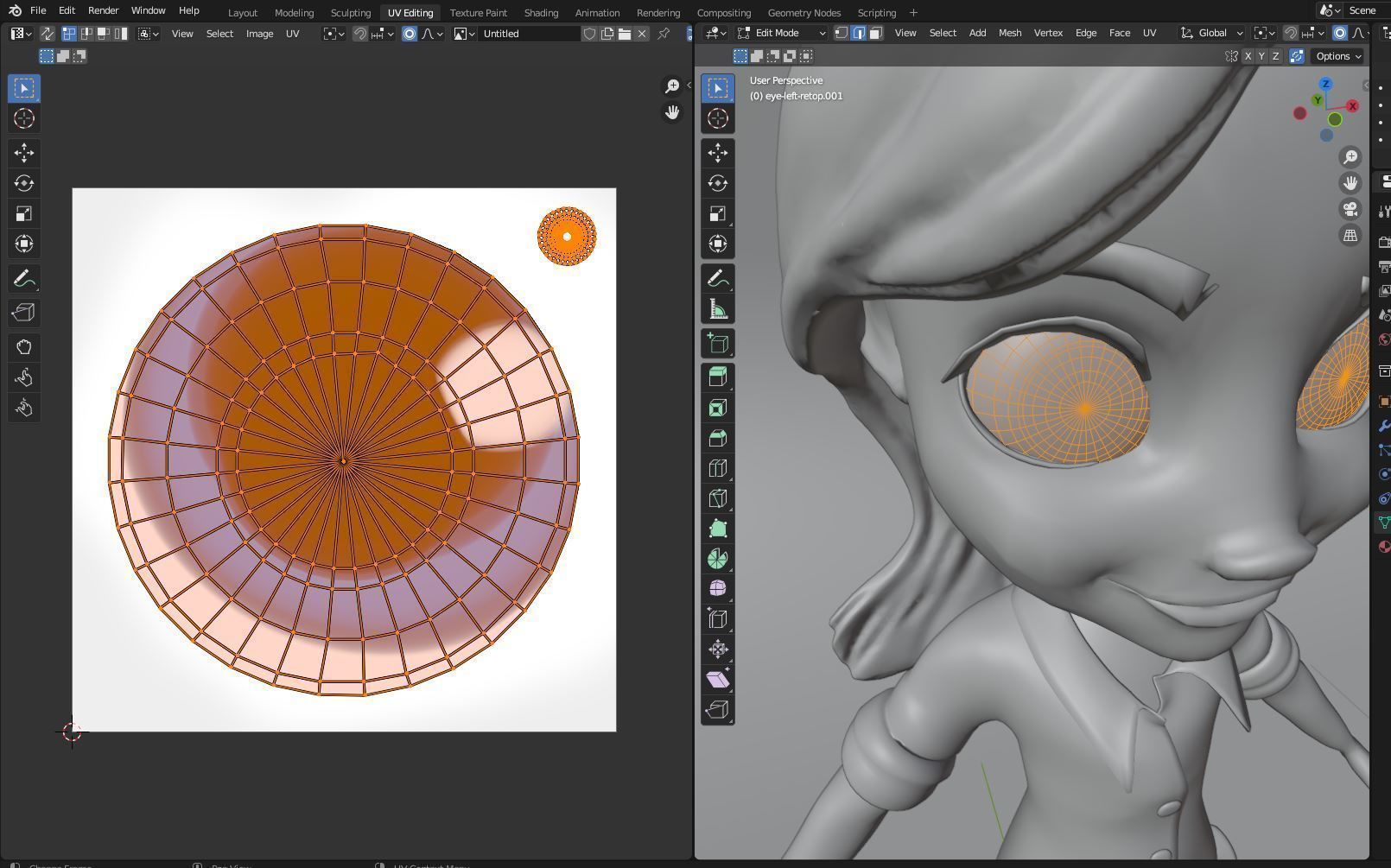Expand the Options dropdown
The height and width of the screenshot is (868, 1391).
pos(1337,56)
